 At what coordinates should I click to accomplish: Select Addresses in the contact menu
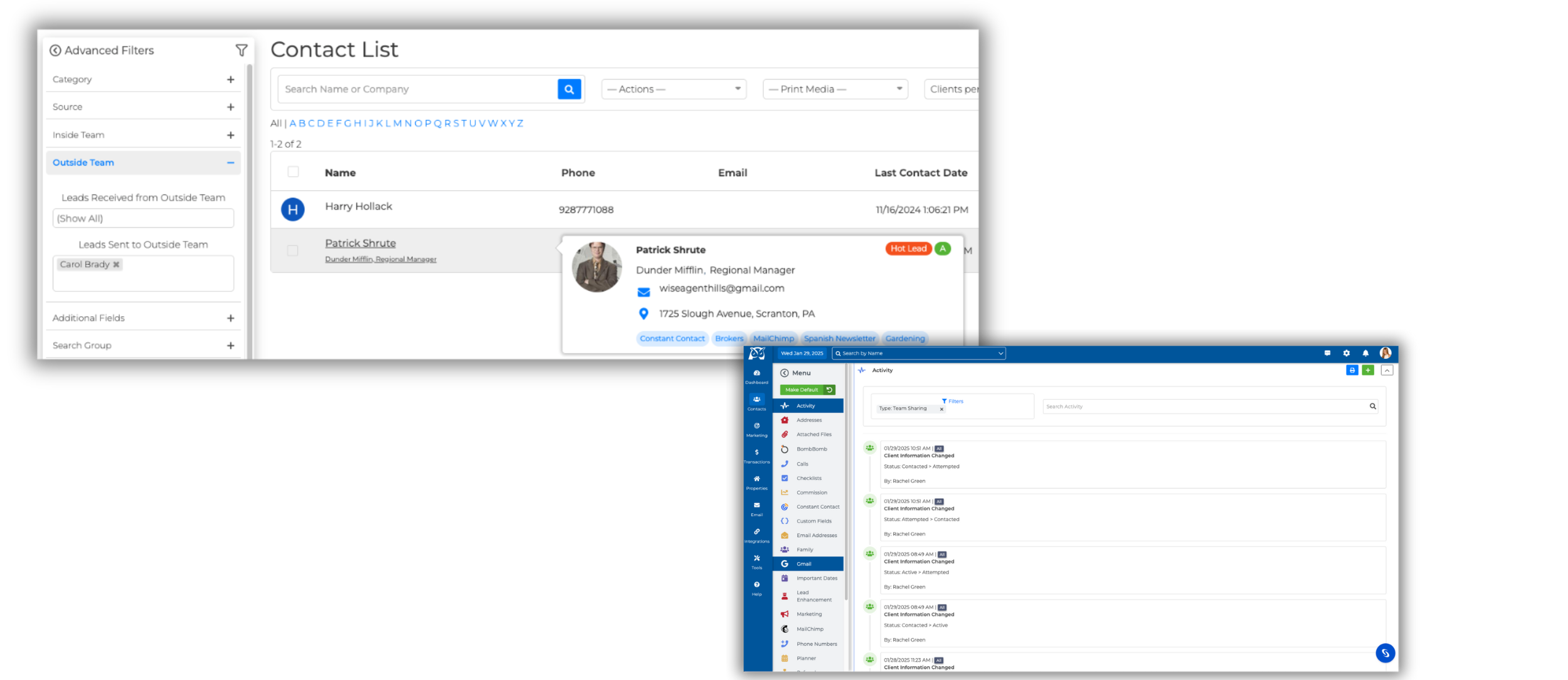click(x=808, y=420)
